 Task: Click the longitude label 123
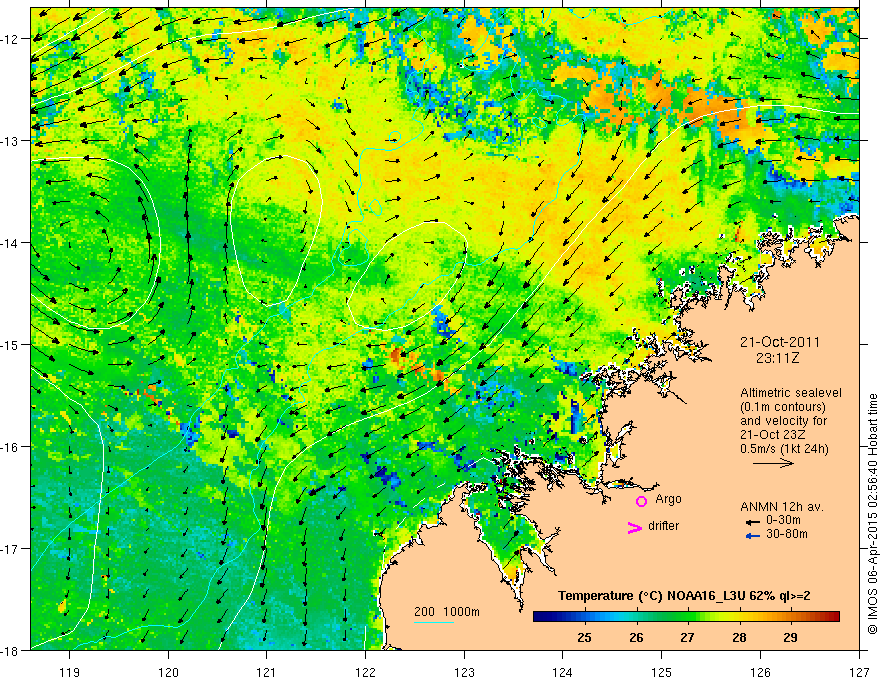click(464, 672)
